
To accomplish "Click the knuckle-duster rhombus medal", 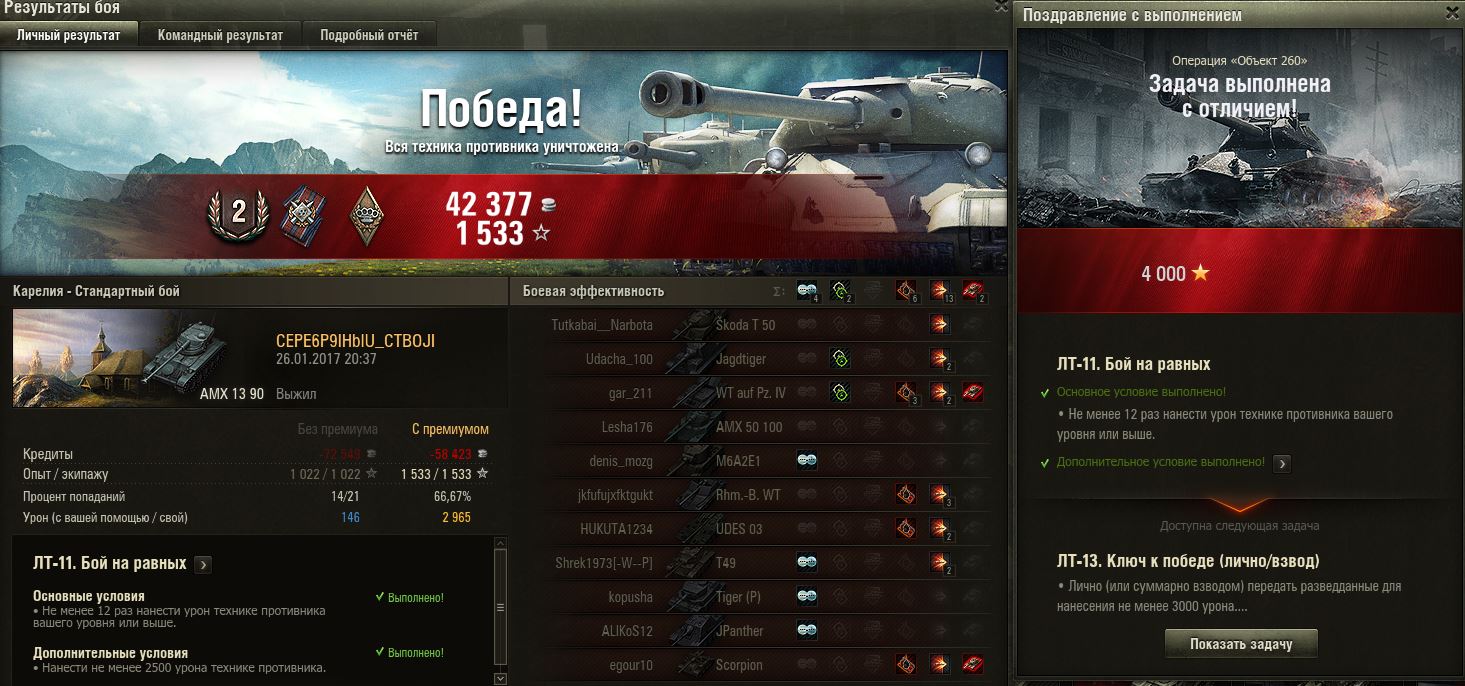I will [364, 211].
